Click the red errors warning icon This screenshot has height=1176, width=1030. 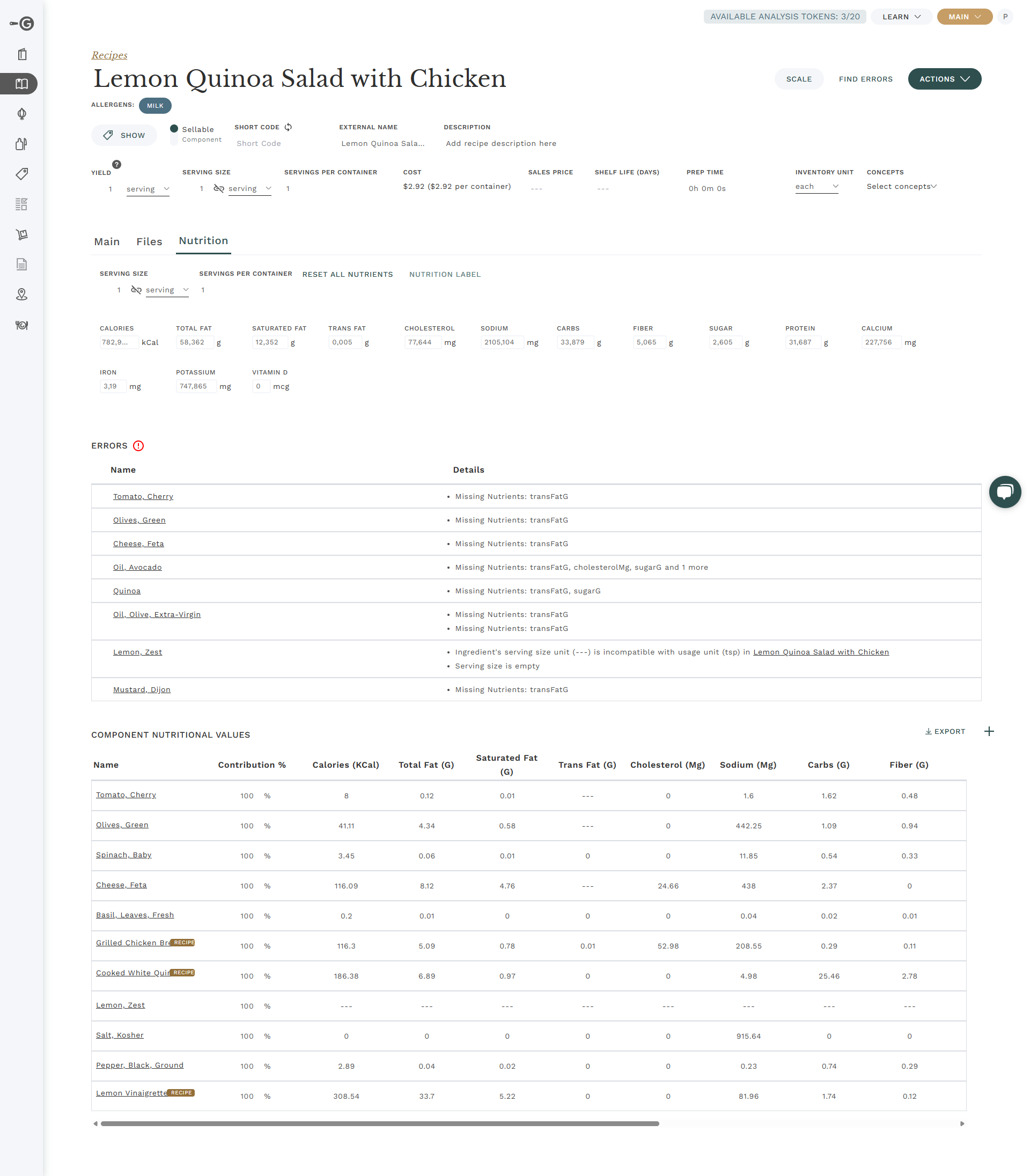pos(138,445)
